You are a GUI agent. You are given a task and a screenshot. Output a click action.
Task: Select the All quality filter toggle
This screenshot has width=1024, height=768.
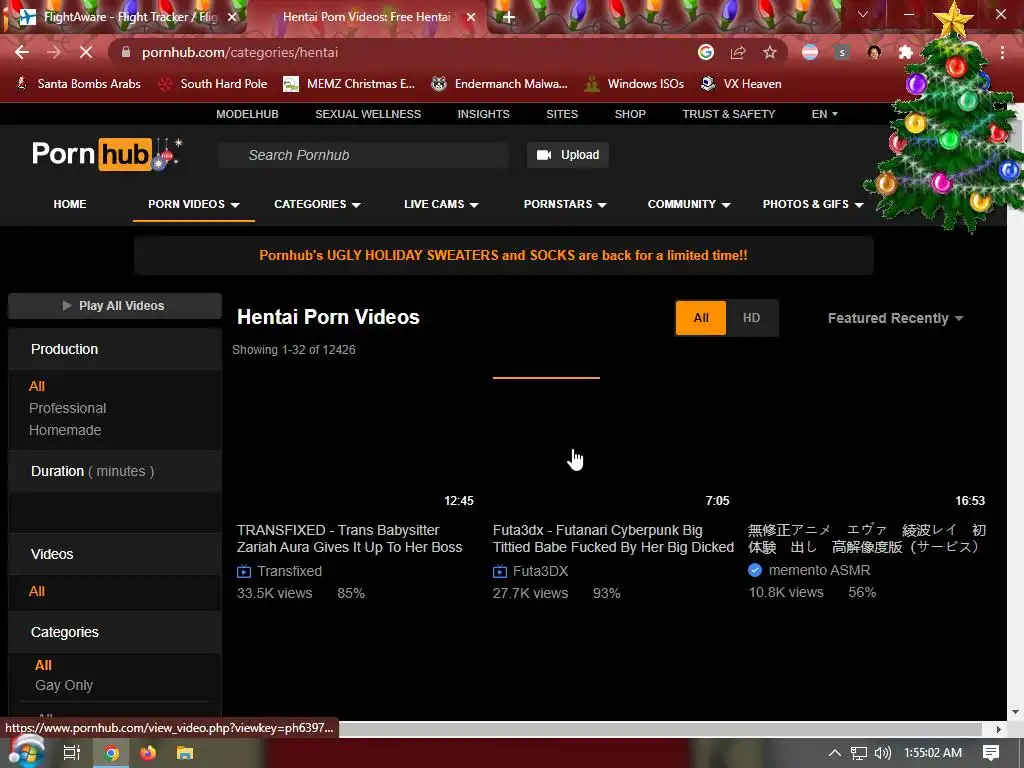(701, 318)
